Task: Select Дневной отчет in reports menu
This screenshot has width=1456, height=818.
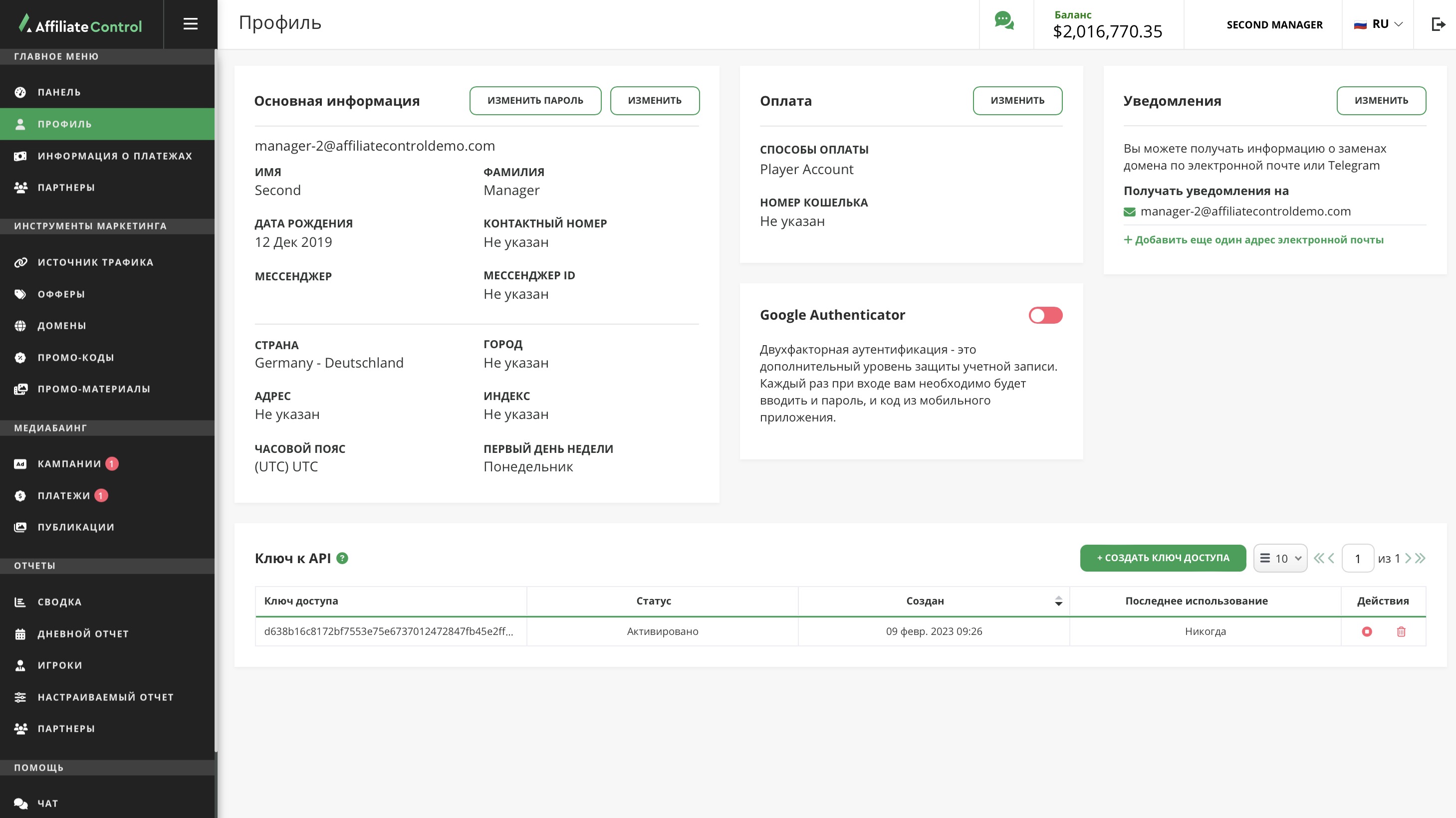Action: click(83, 634)
